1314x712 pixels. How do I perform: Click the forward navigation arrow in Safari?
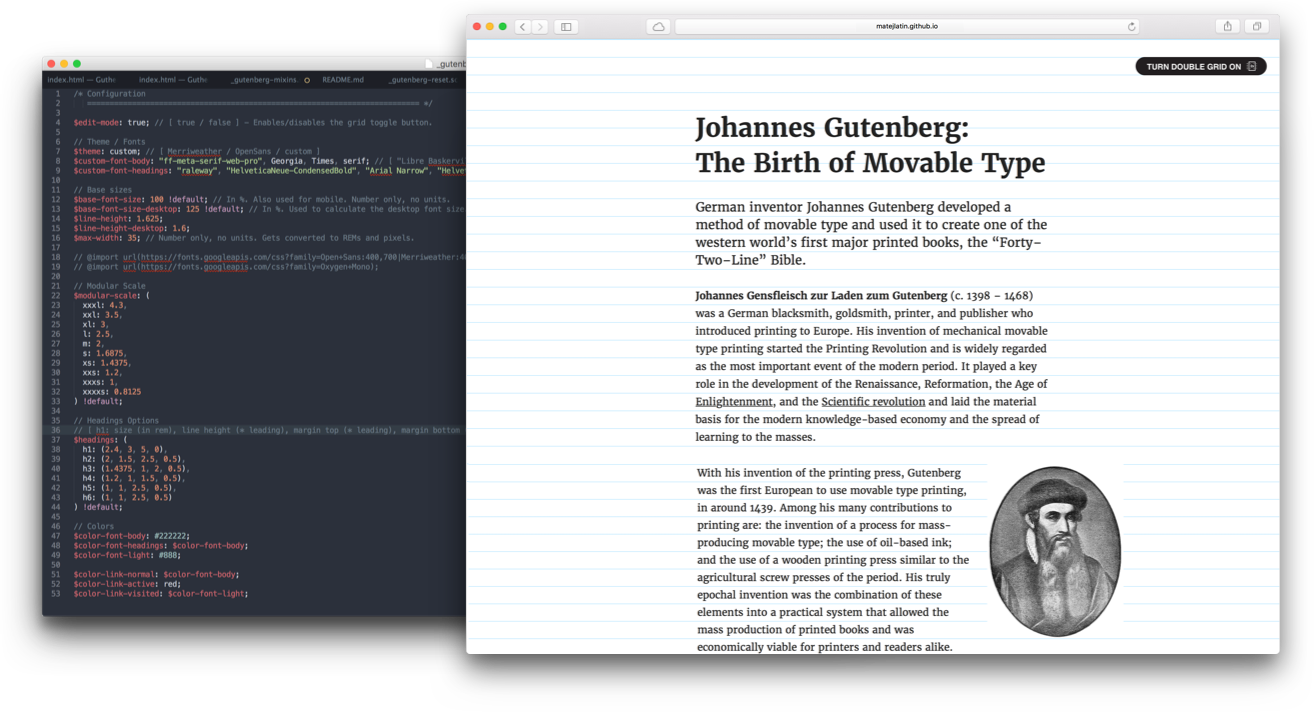(x=541, y=27)
